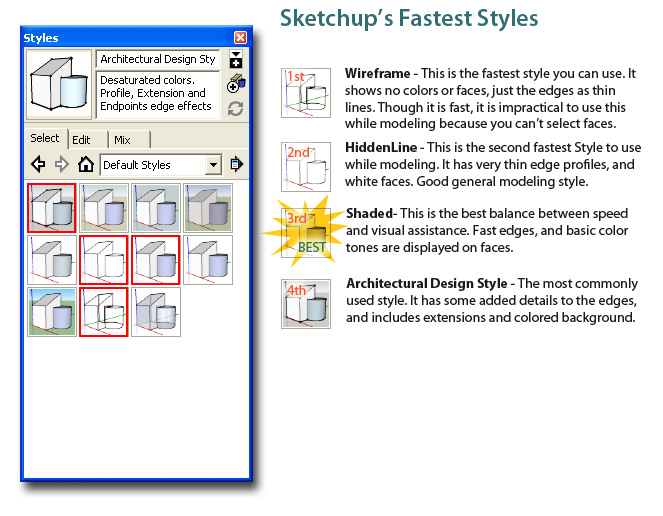Select the all-white Hidden Line style in list
The image size is (663, 516).
104,260
